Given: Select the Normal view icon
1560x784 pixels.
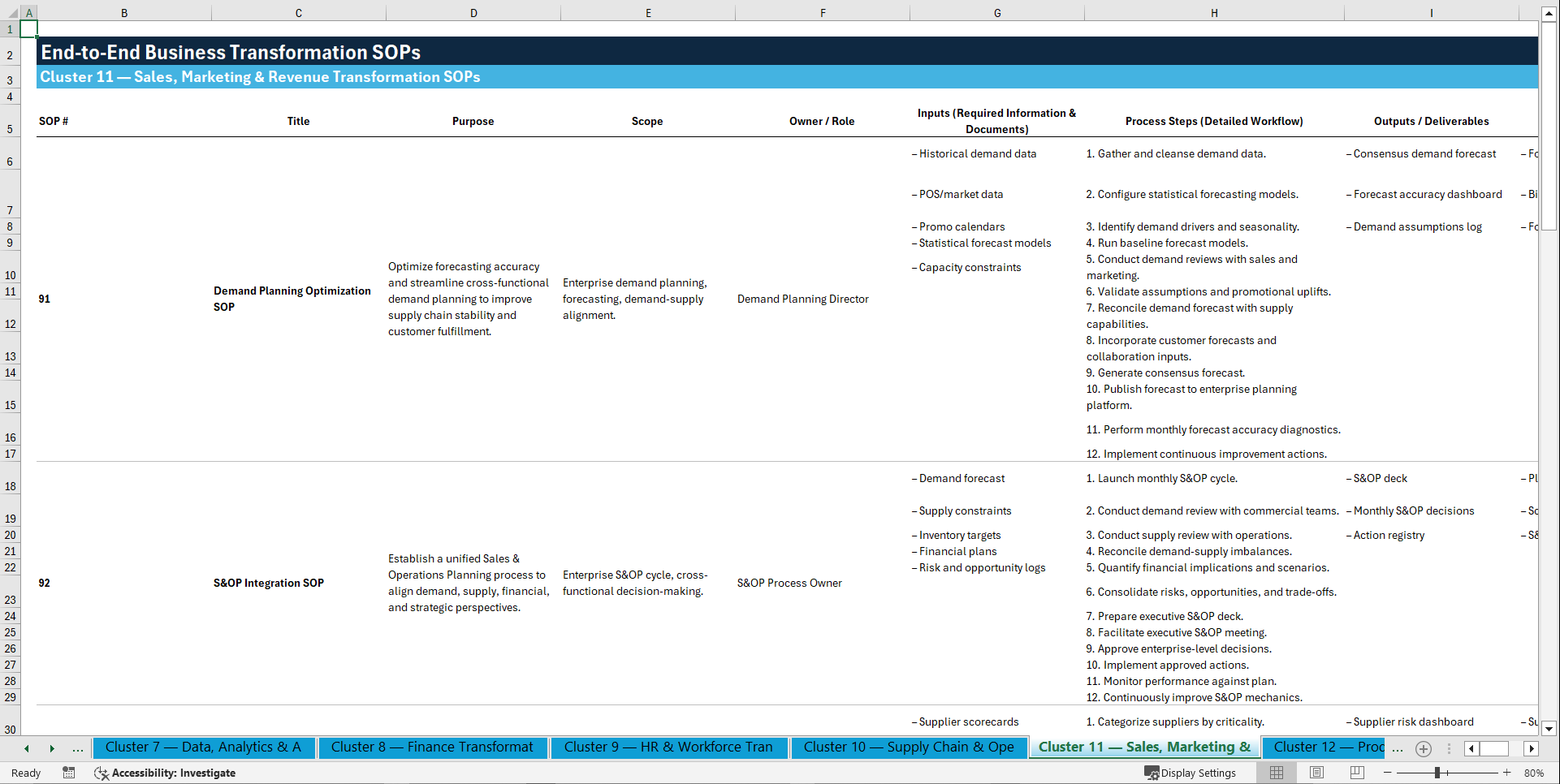Looking at the screenshot, I should [1276, 773].
